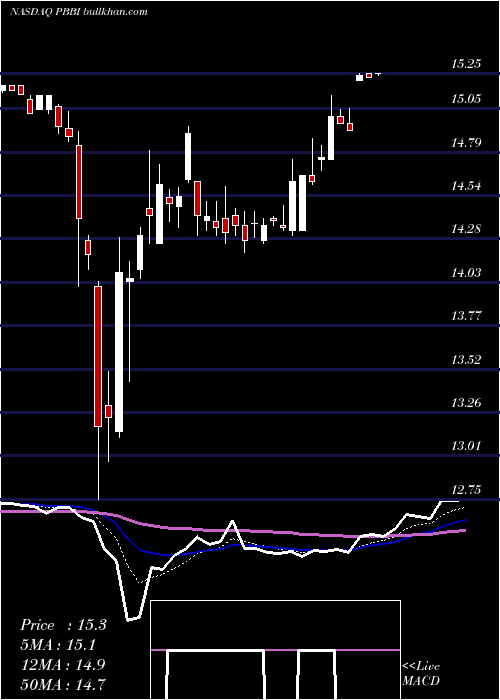Click the 50MA : 14.7 readout
Image resolution: width=500 pixels, height=700 pixels.
pos(63,684)
